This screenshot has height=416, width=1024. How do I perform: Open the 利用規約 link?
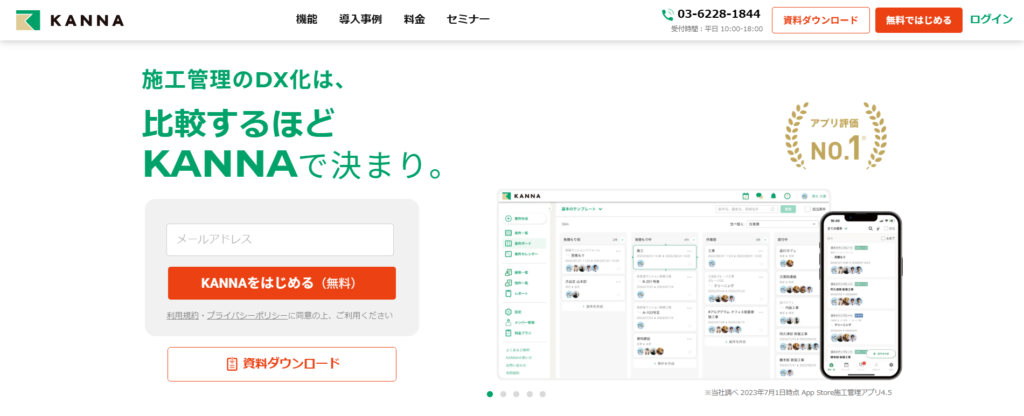183,315
